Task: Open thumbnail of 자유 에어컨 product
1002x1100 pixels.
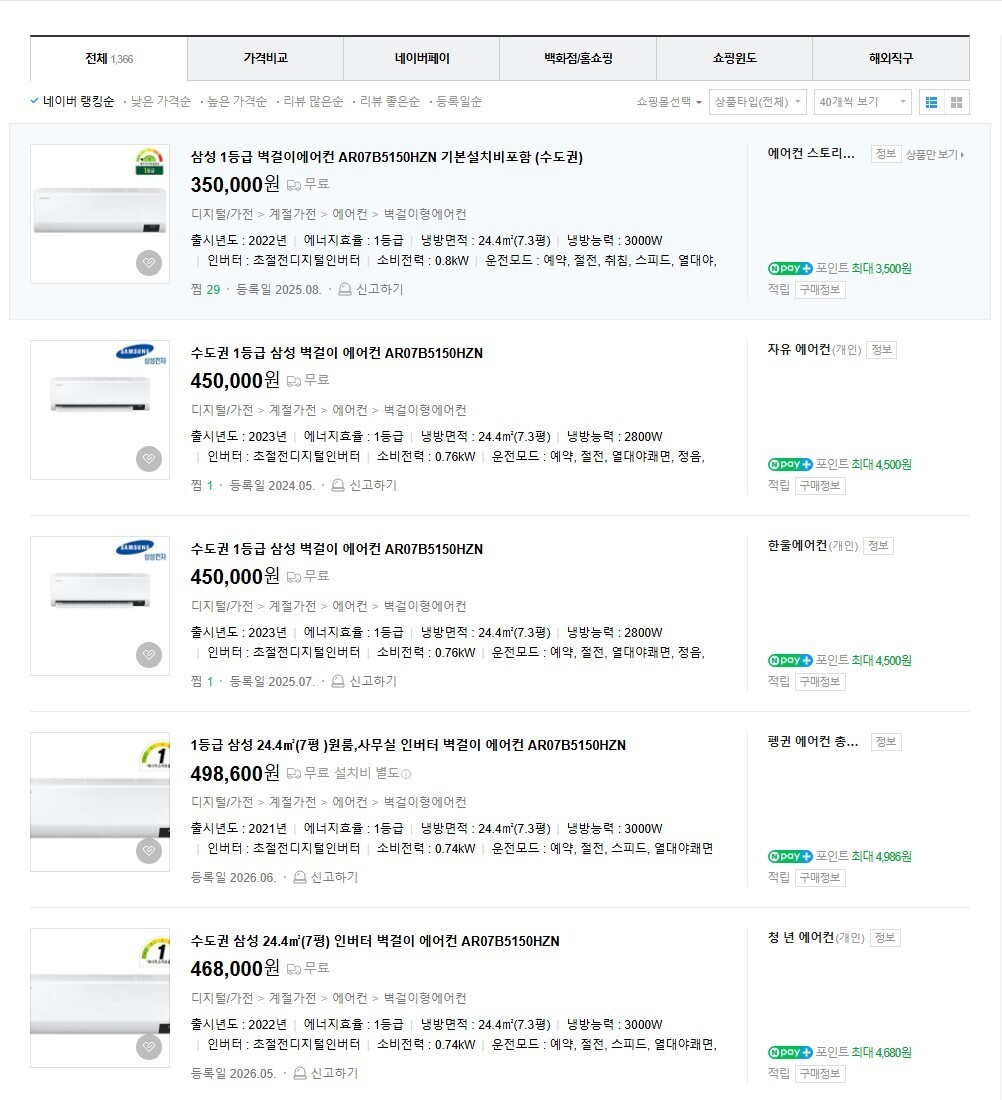Action: 100,410
